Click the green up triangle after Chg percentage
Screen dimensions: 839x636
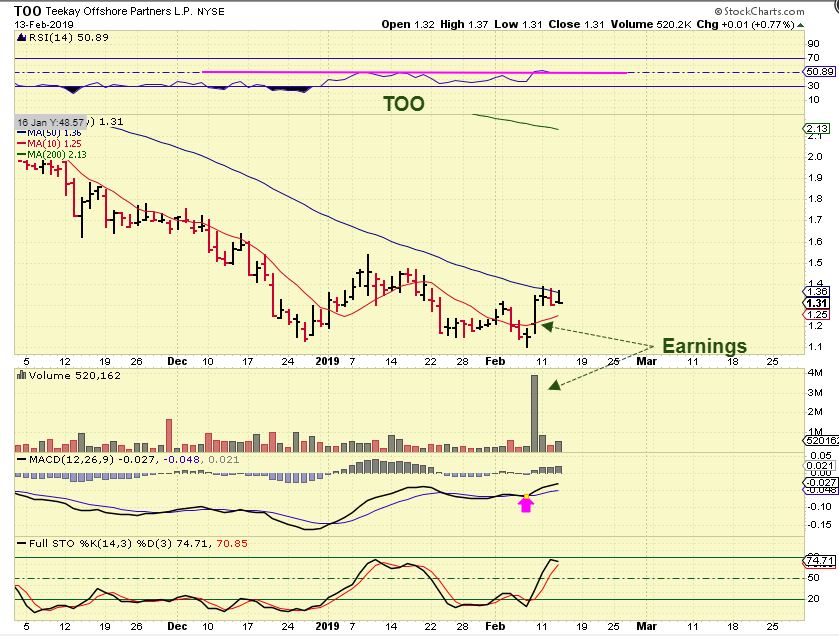click(800, 25)
